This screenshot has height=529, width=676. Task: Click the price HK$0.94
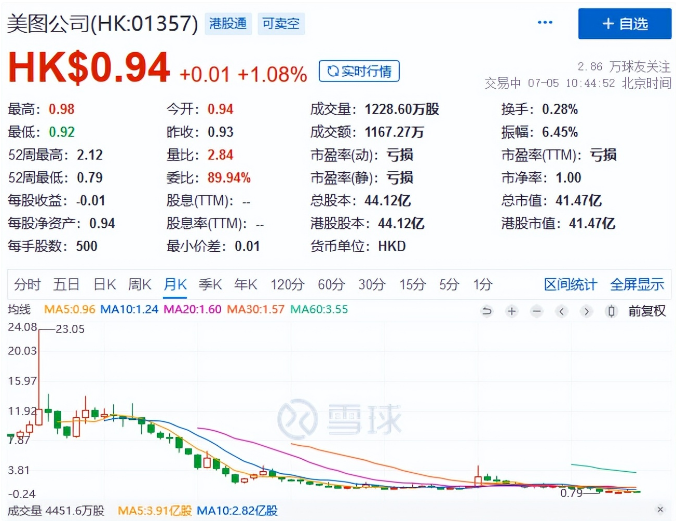pos(89,67)
